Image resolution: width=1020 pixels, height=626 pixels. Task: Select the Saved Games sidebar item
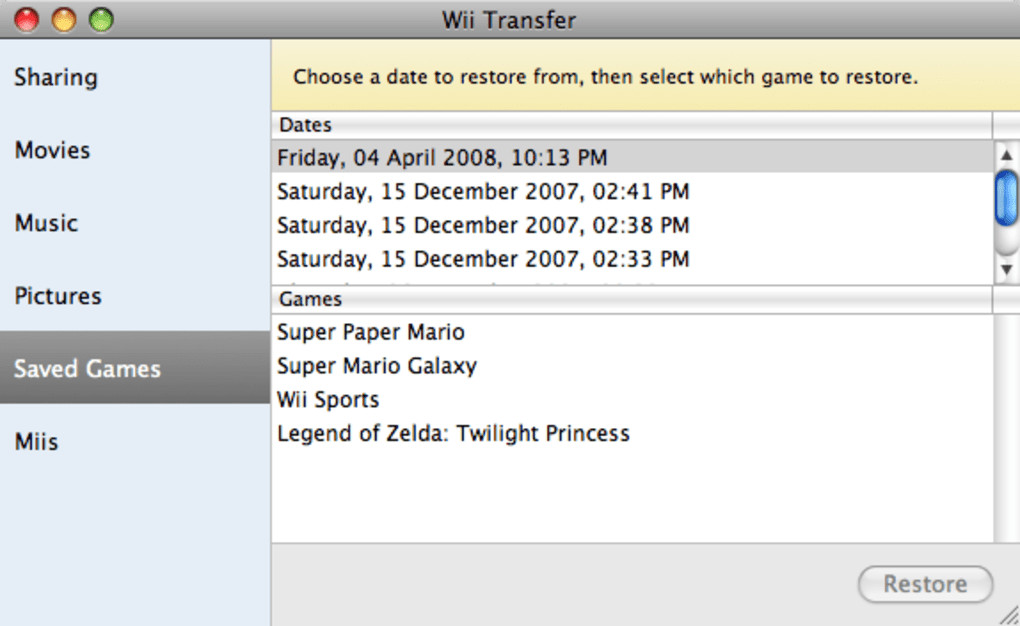point(87,369)
